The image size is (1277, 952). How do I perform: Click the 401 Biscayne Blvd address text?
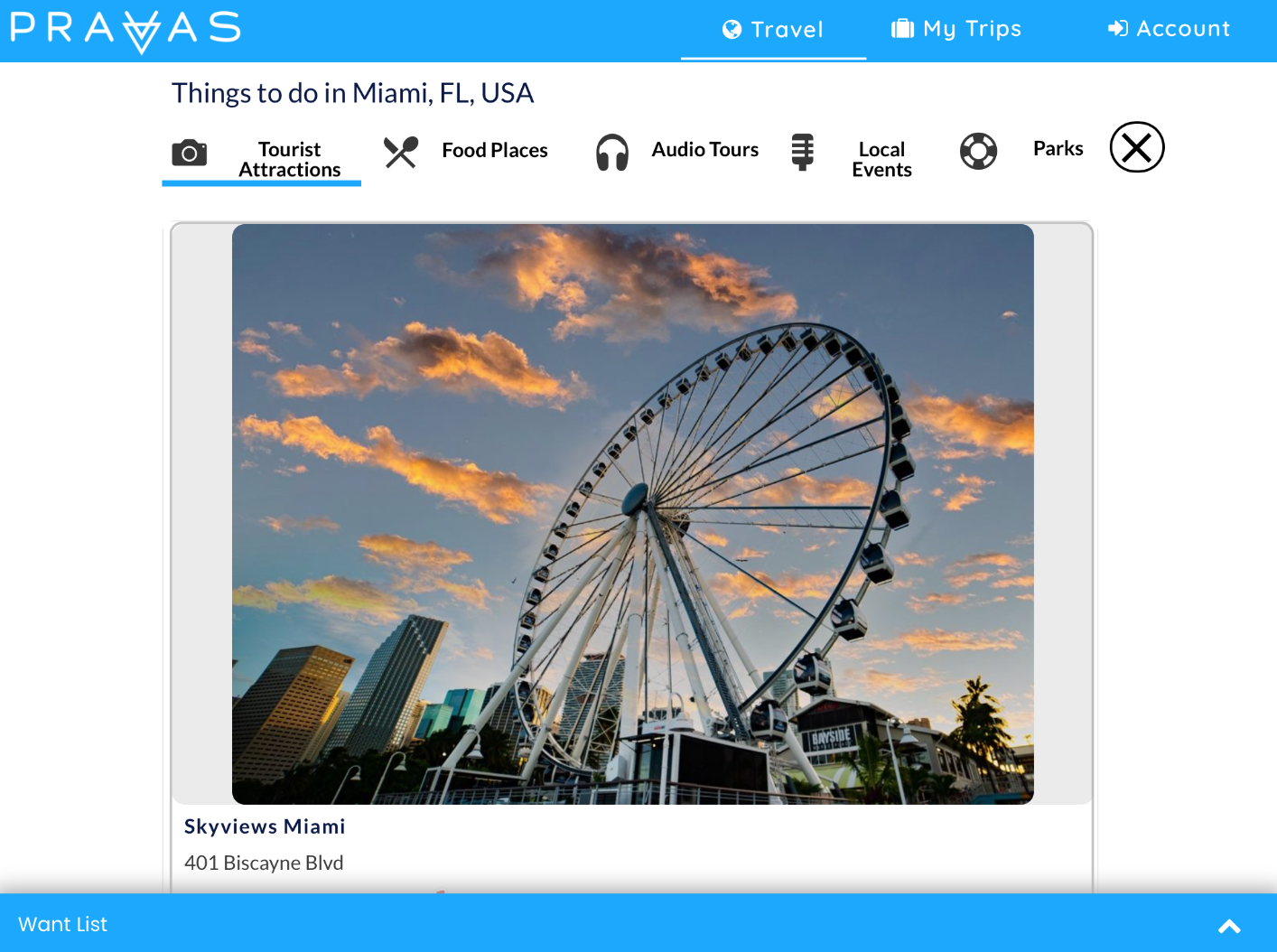(264, 863)
